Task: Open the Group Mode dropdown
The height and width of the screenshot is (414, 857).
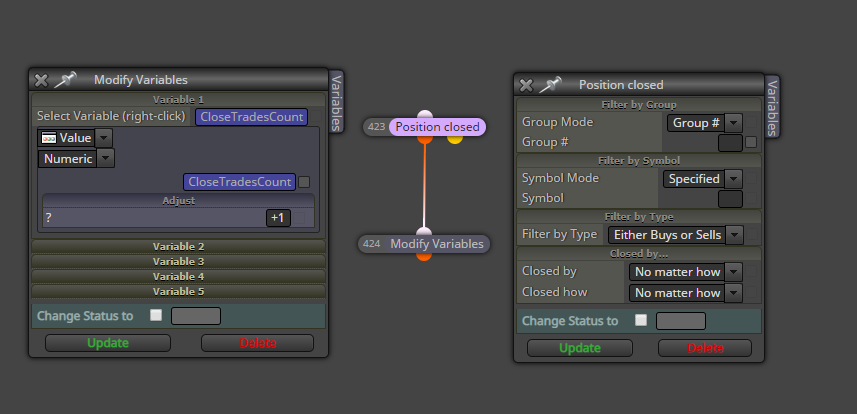Action: (704, 123)
